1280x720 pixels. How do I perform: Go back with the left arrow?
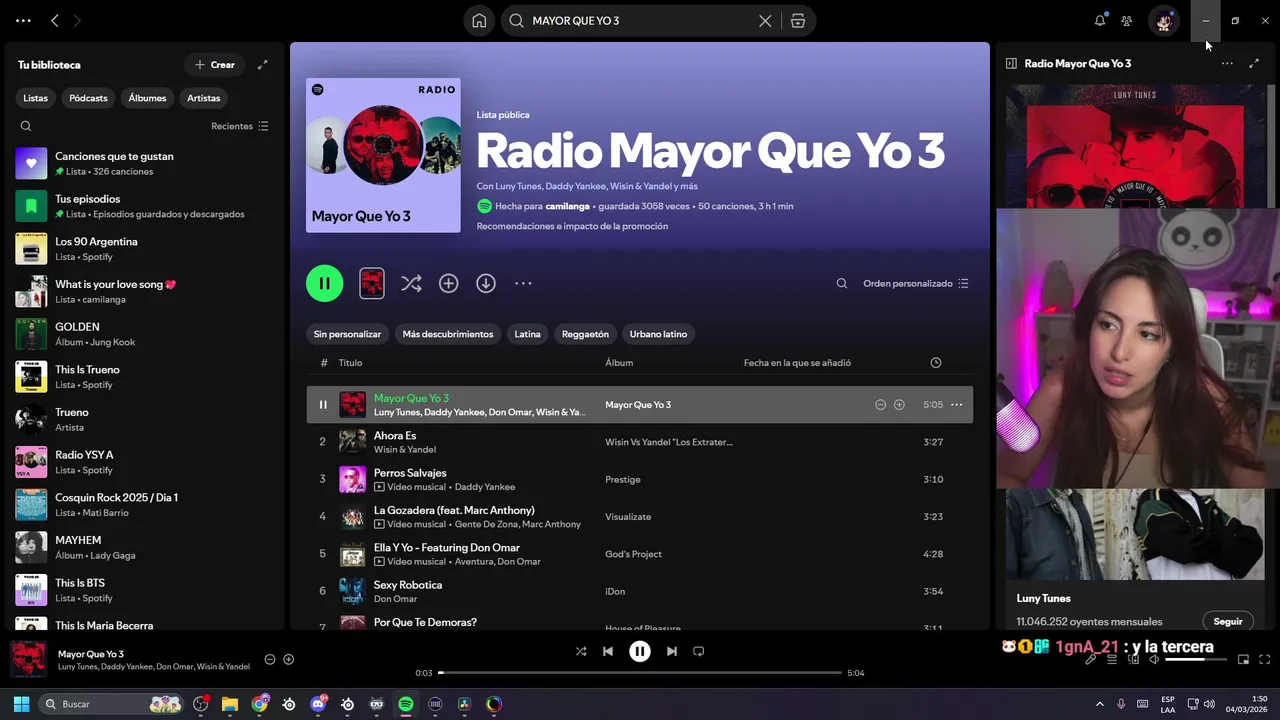click(x=55, y=20)
